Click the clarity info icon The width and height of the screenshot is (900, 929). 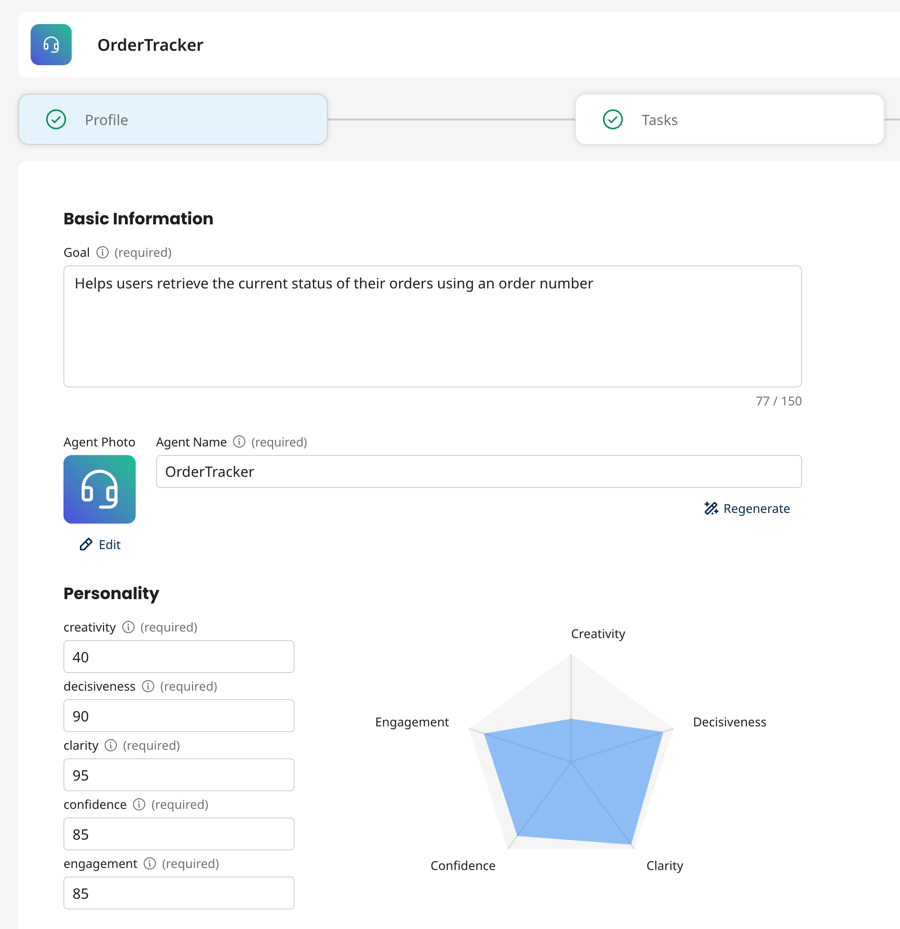click(x=111, y=746)
